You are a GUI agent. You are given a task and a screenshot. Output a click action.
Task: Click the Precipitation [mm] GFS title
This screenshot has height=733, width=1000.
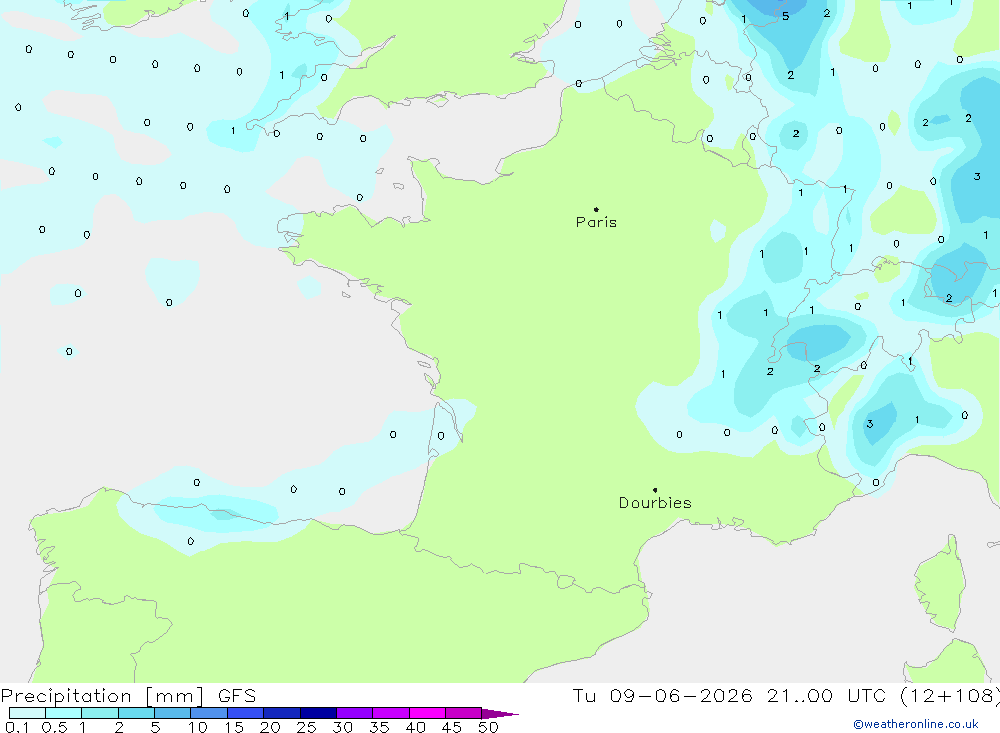(x=128, y=696)
